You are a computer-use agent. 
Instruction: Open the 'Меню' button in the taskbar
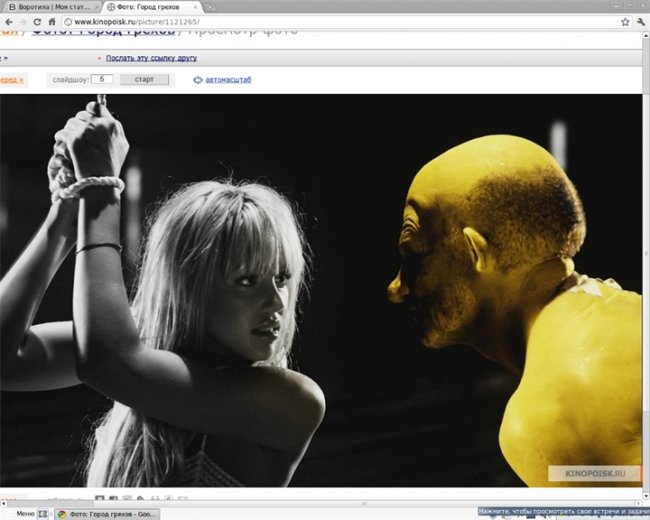click(25, 513)
